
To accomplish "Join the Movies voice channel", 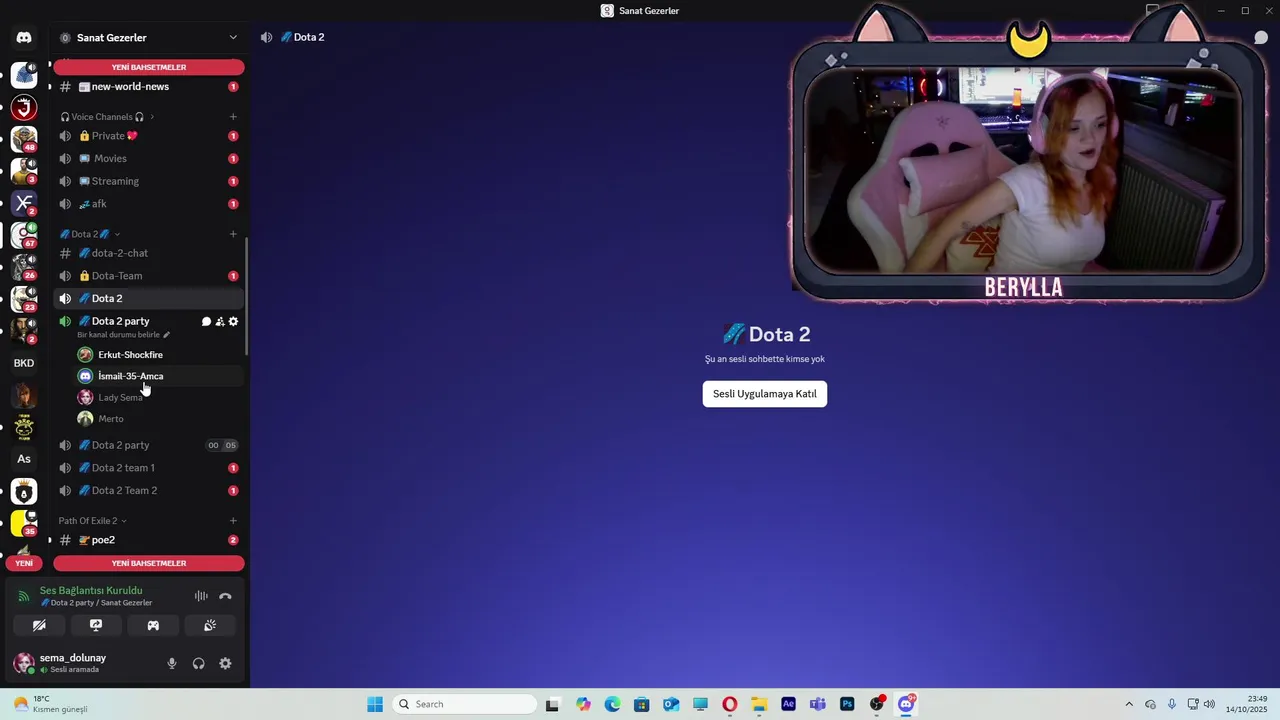I will tap(148, 158).
